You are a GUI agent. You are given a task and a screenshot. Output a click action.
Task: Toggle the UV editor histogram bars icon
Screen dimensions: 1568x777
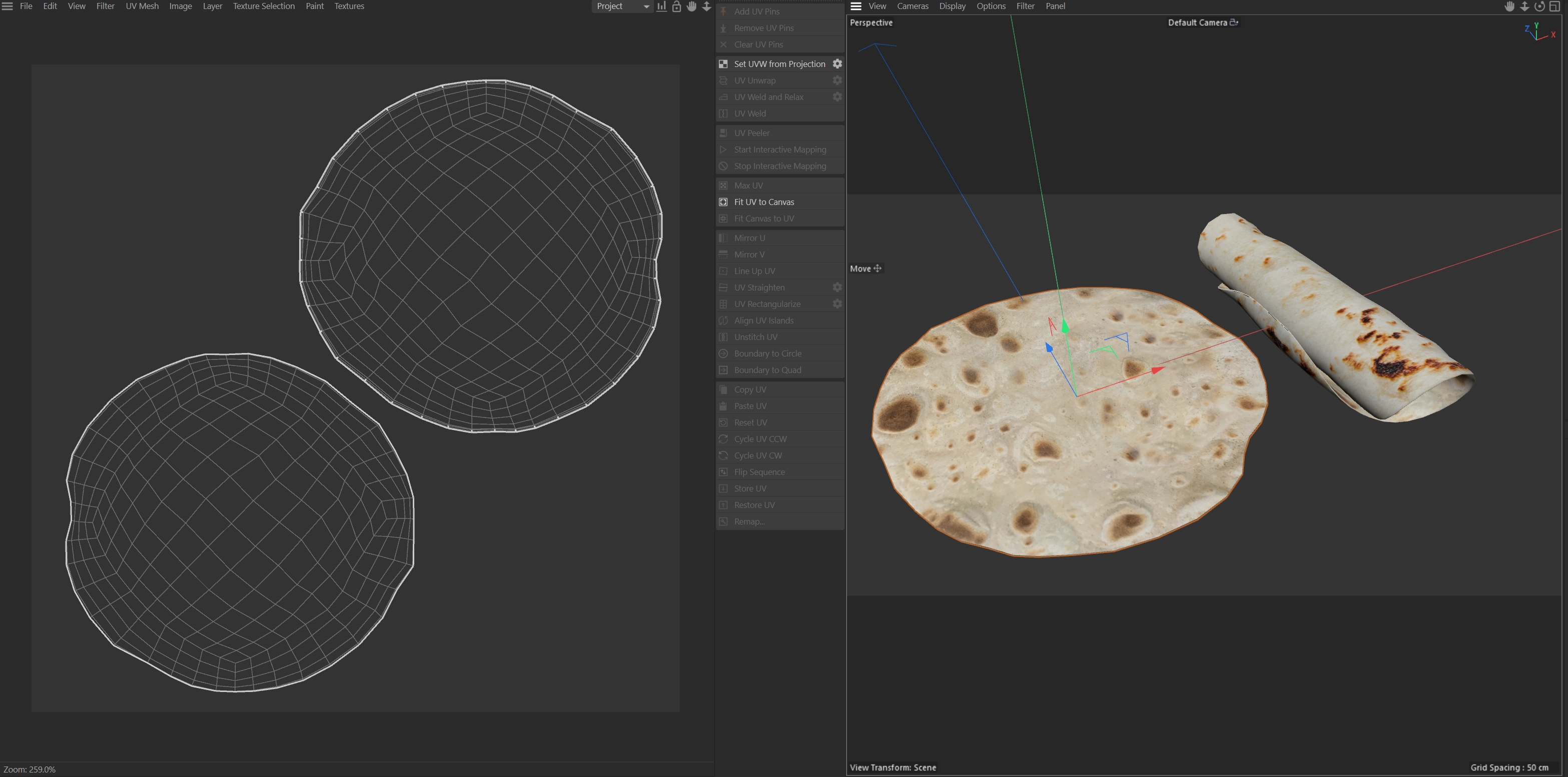[x=661, y=6]
